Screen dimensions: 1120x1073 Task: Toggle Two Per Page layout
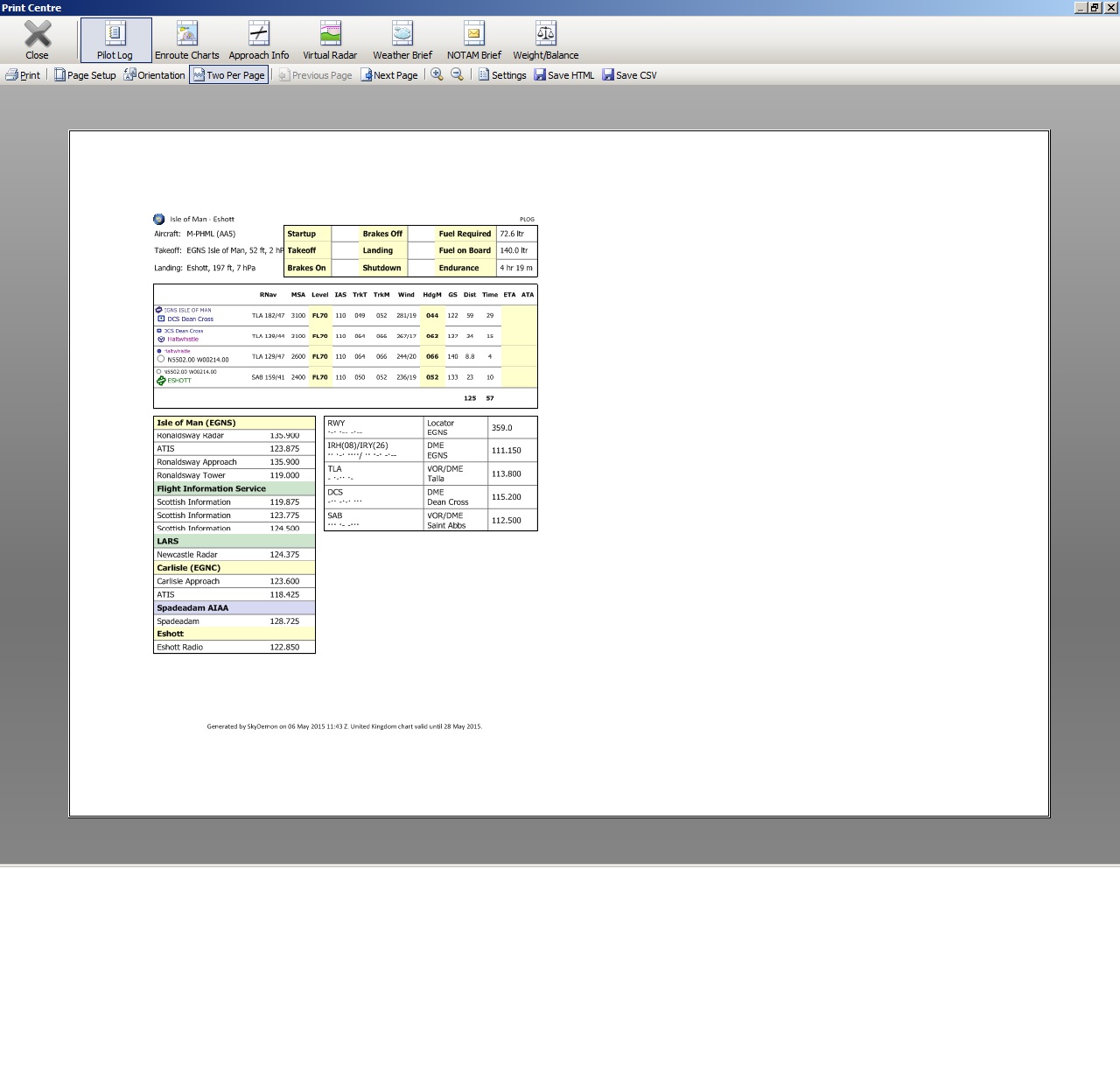[x=229, y=75]
